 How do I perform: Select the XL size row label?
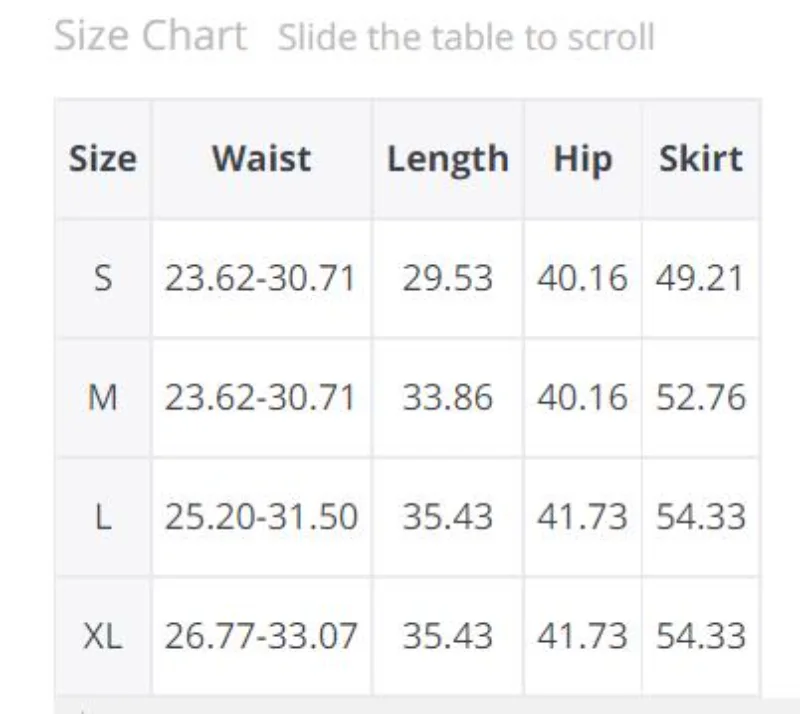click(102, 636)
